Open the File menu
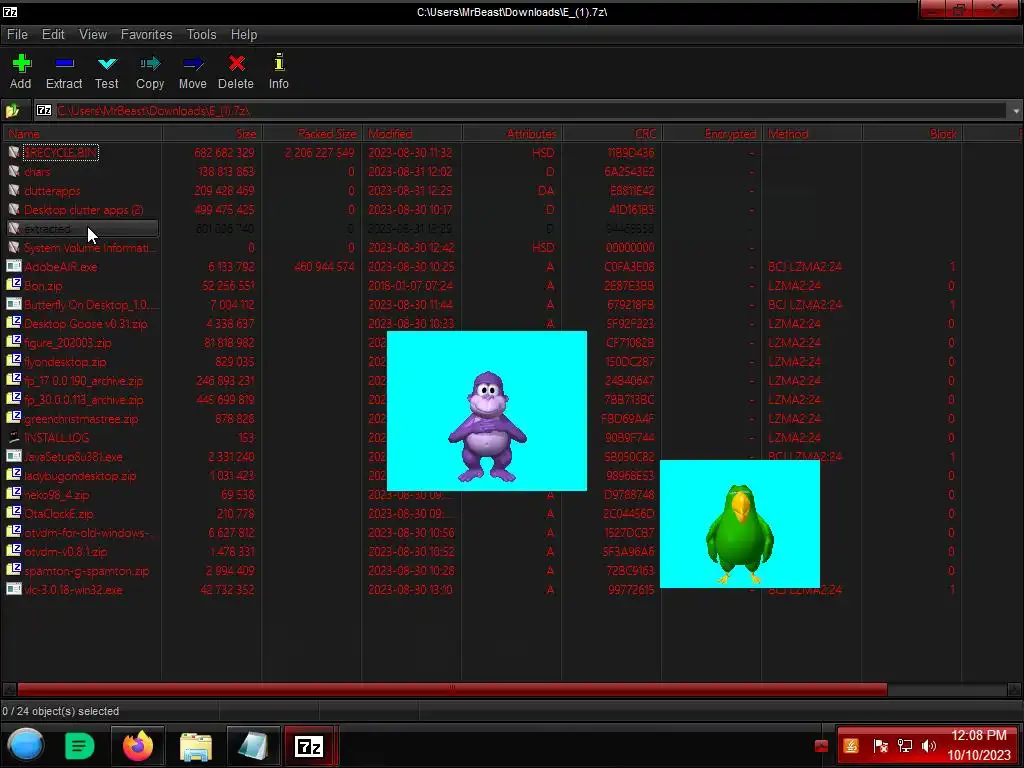Viewport: 1024px width, 768px height. coord(17,35)
